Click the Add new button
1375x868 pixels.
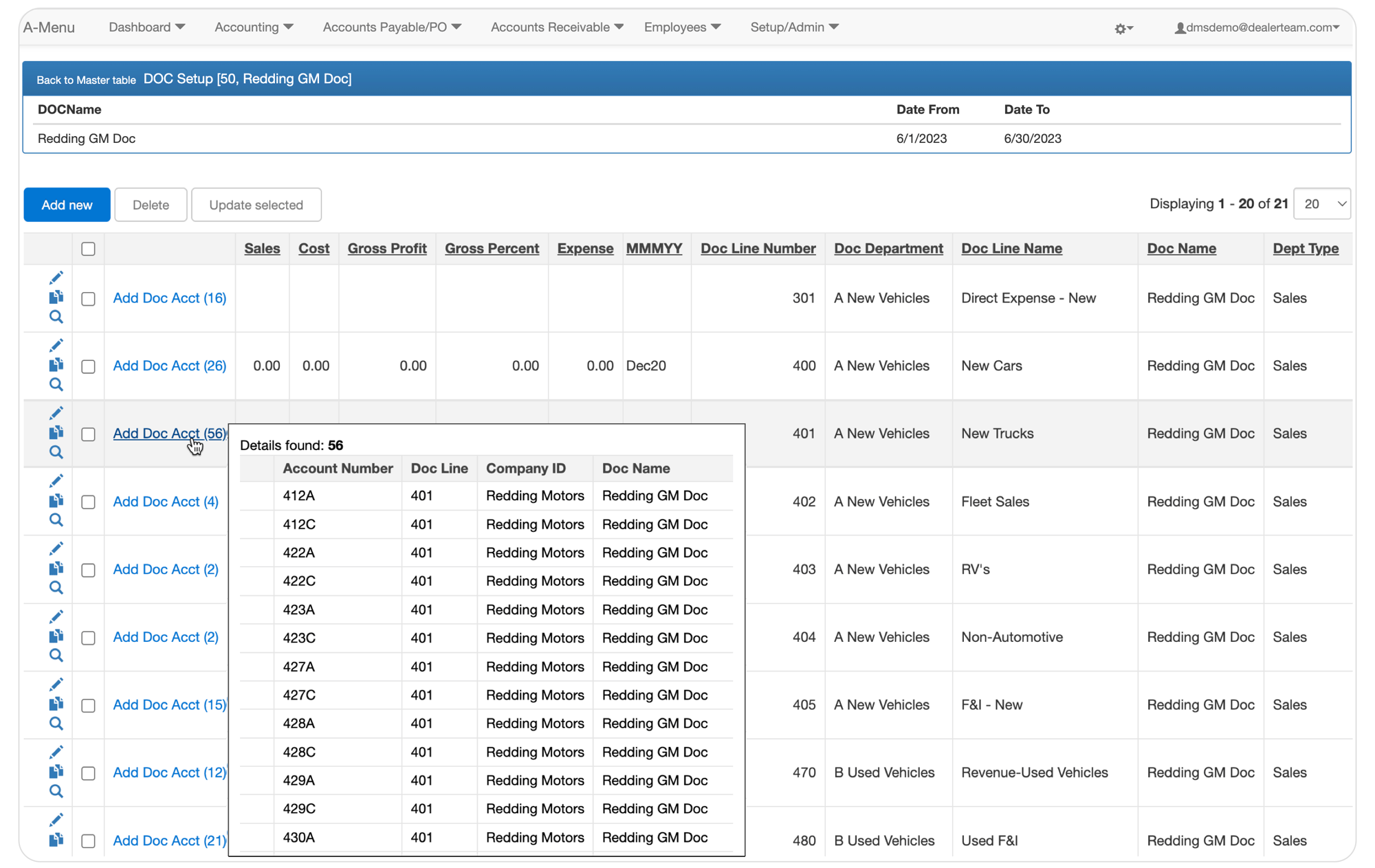67,205
